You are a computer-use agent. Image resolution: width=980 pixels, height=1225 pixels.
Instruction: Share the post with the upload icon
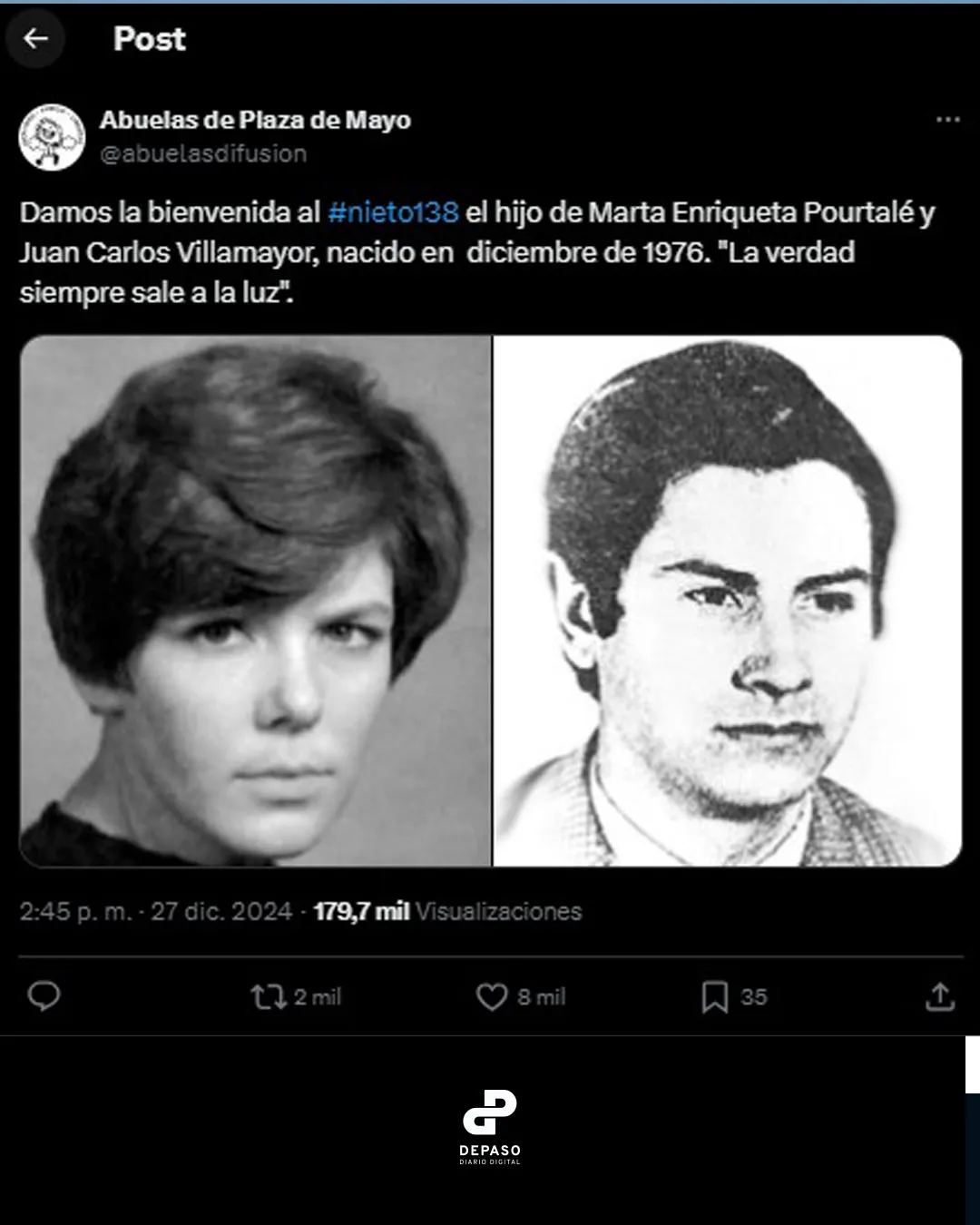click(940, 996)
